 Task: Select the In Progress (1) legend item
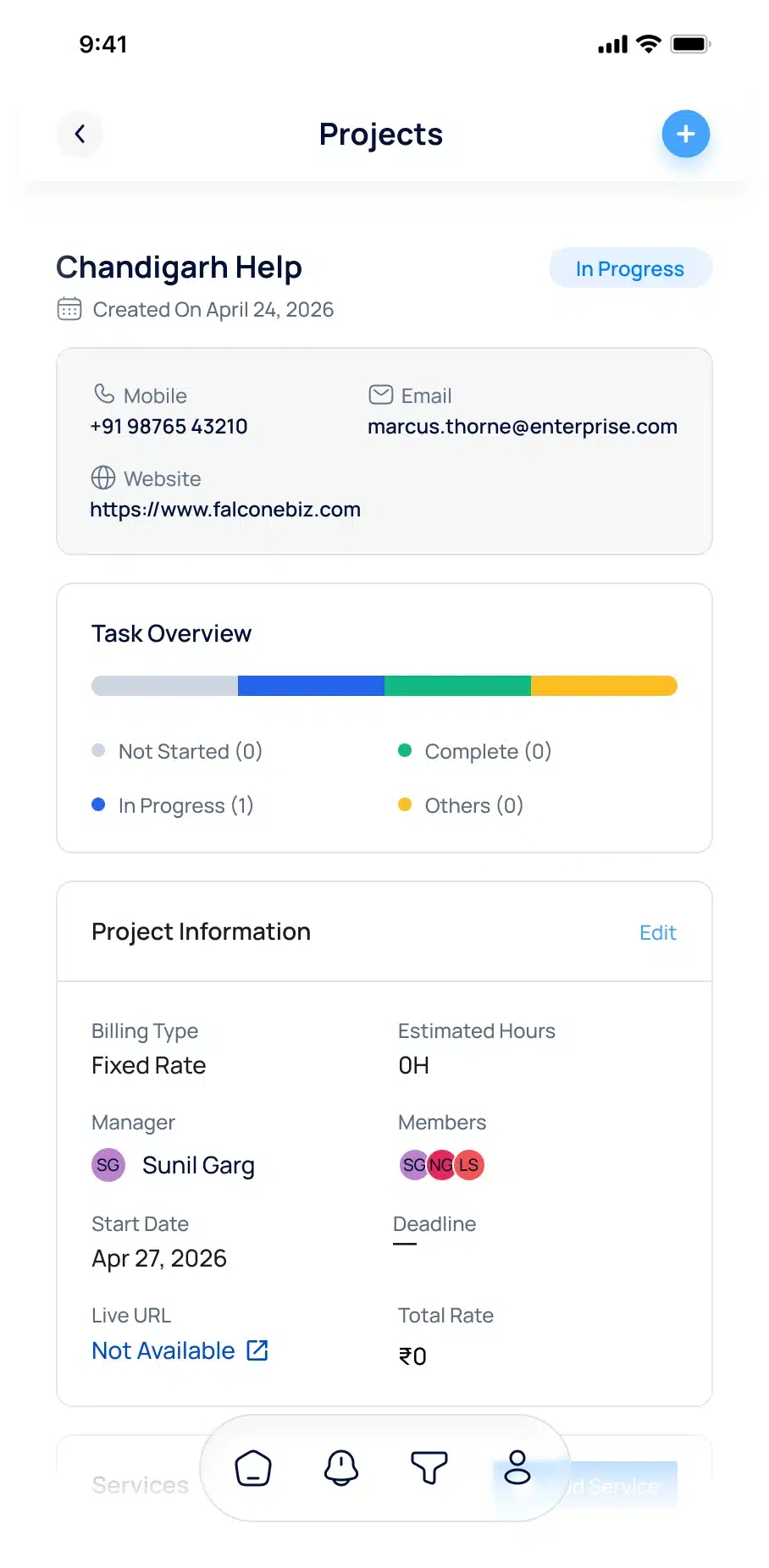pos(173,805)
